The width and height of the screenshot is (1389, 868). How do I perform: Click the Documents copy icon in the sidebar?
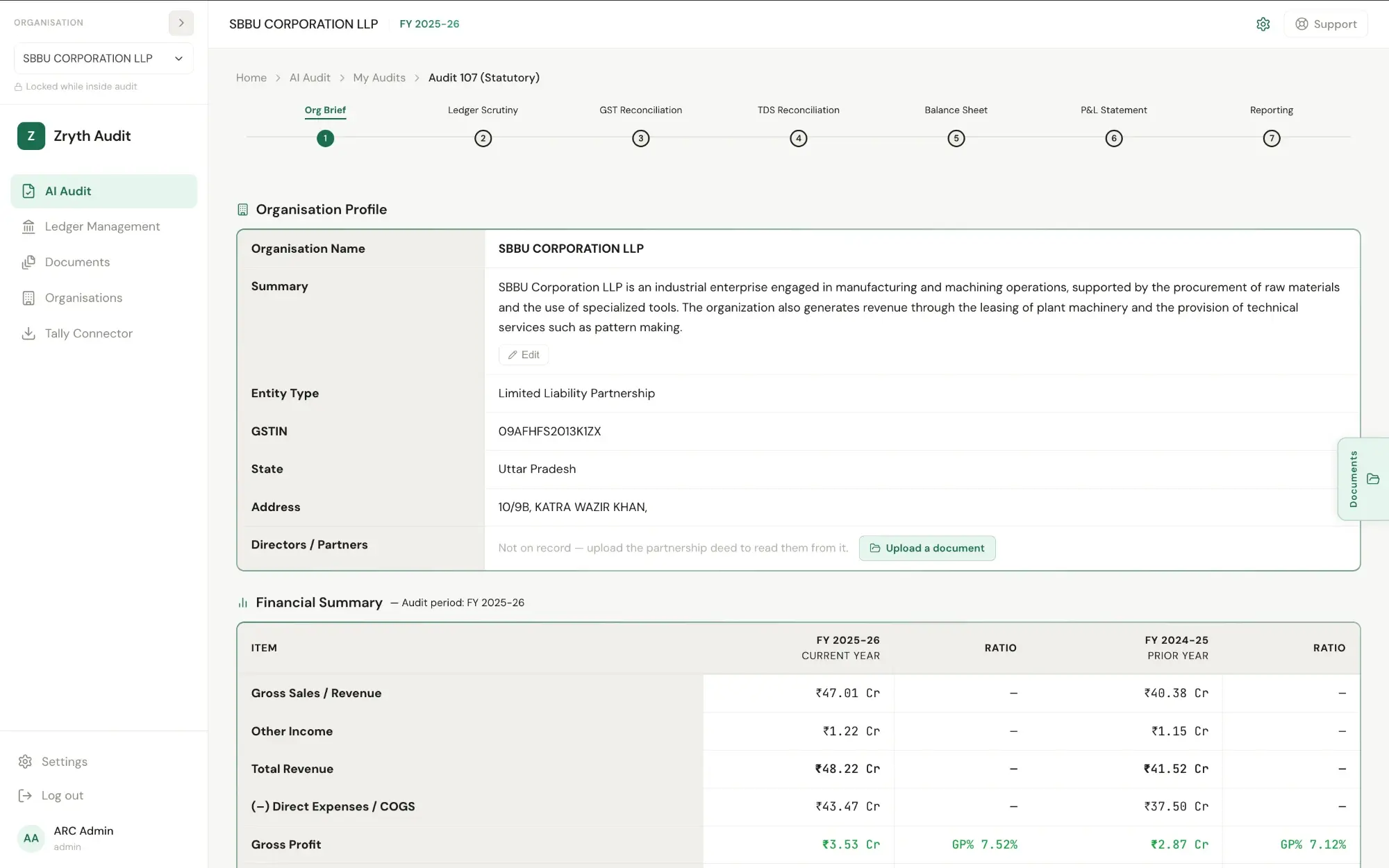tap(28, 262)
